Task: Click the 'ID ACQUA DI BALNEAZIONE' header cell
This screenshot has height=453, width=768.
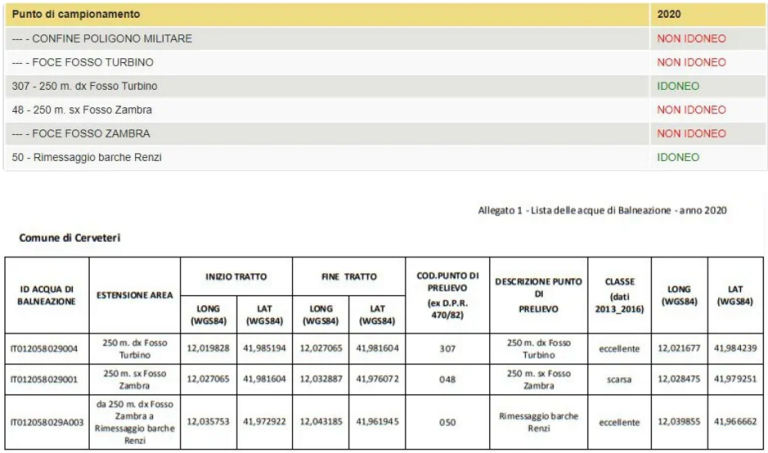Action: click(47, 295)
